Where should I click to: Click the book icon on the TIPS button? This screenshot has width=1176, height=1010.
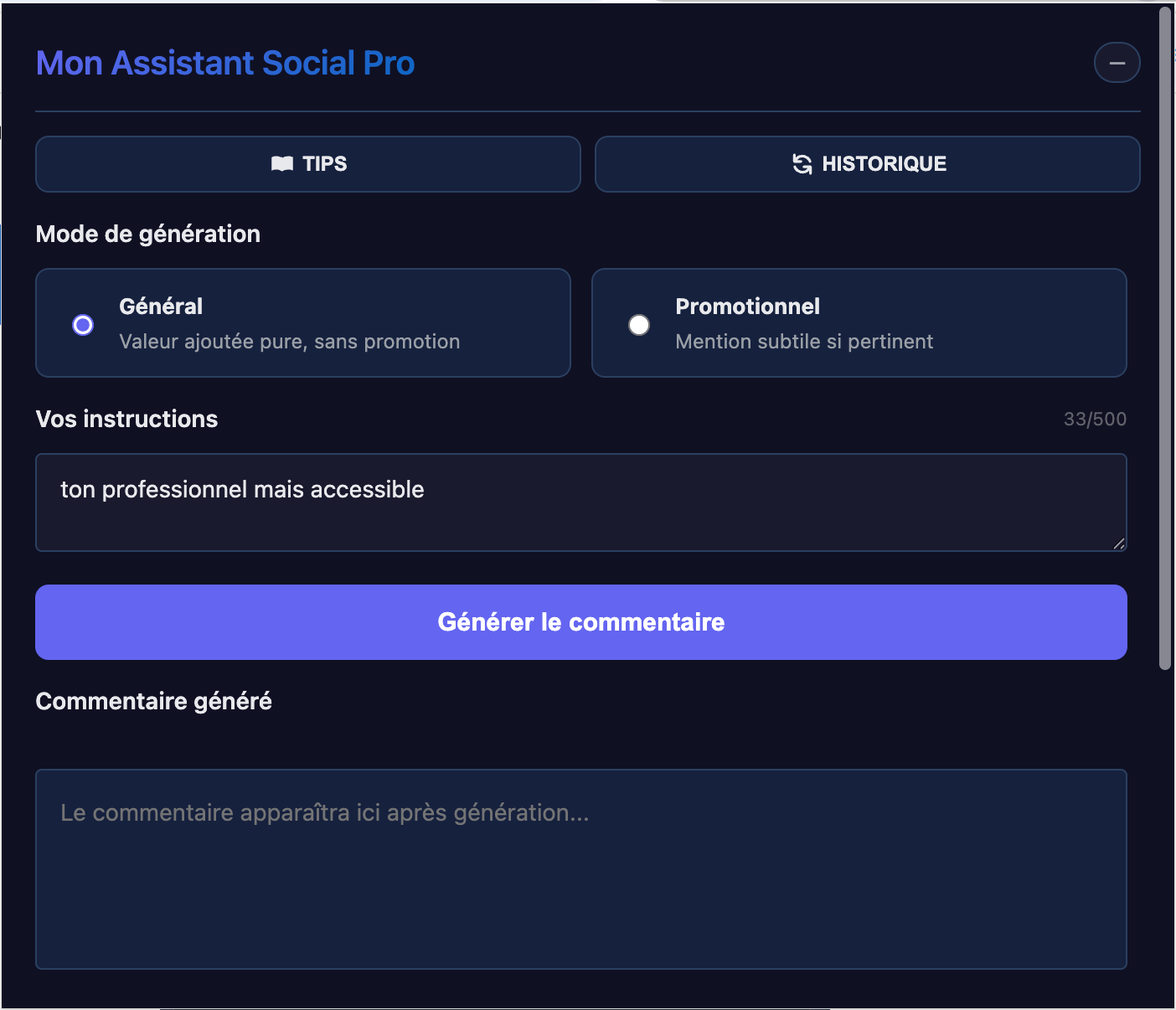coord(282,164)
